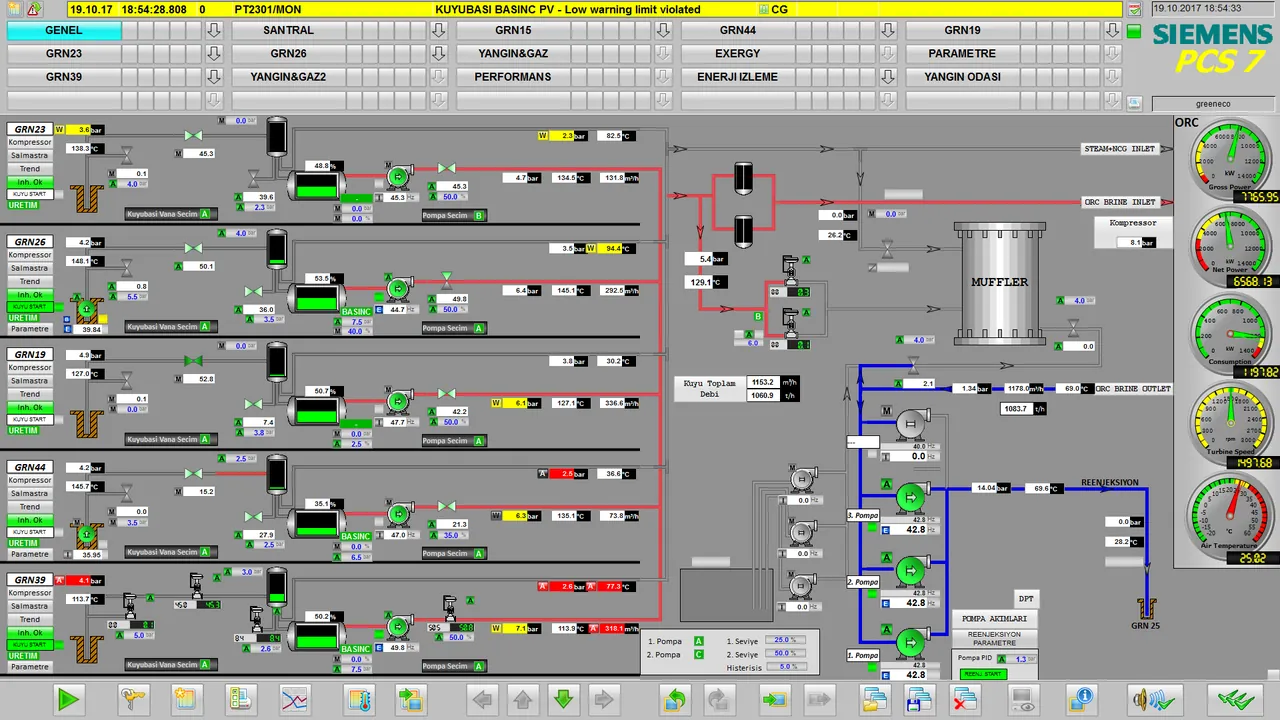Image resolution: width=1280 pixels, height=720 pixels.
Task: Expand the down arrow next to SANTRAL
Action: 437,31
